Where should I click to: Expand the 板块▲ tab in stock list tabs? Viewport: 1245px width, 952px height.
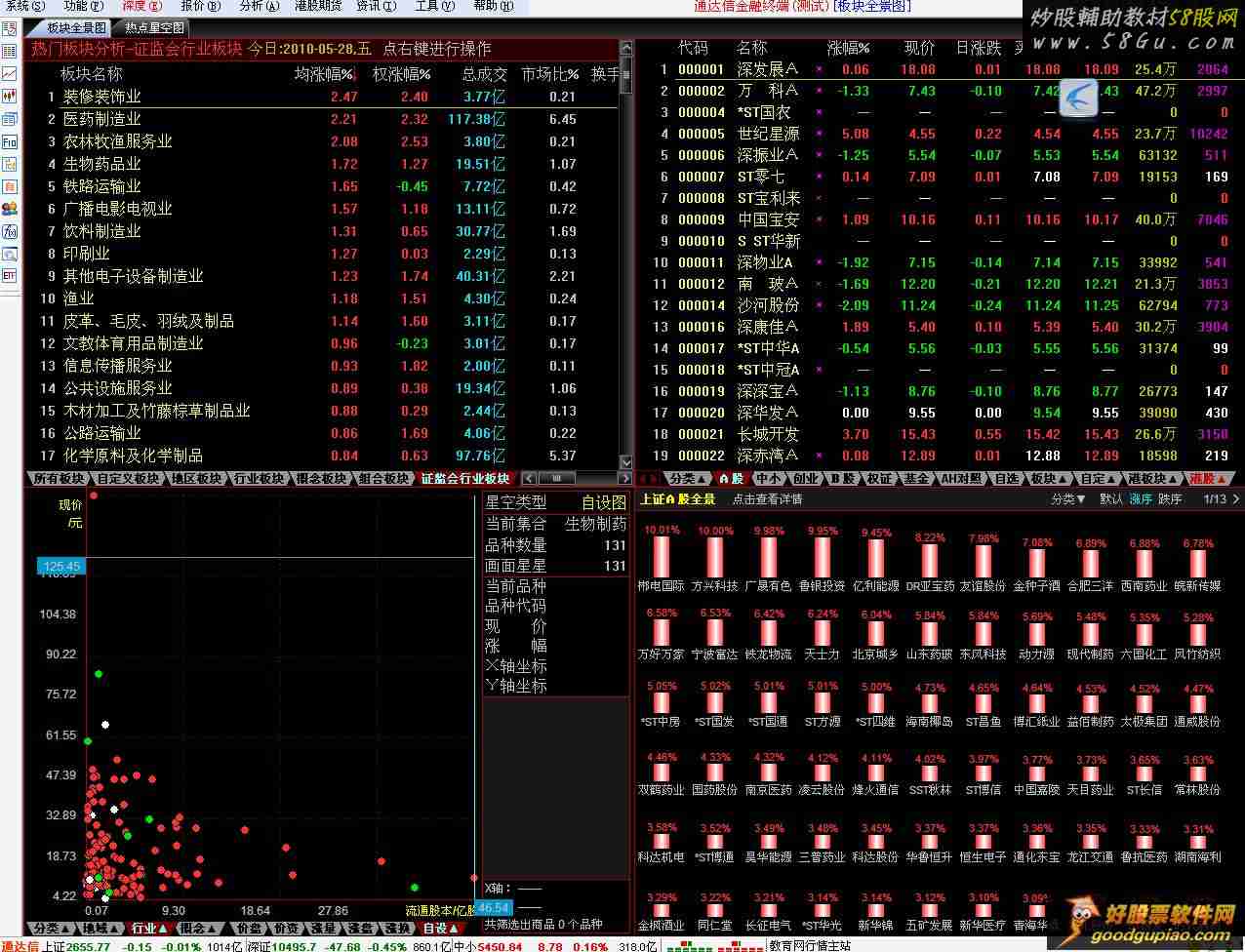pyautogui.click(x=1049, y=478)
